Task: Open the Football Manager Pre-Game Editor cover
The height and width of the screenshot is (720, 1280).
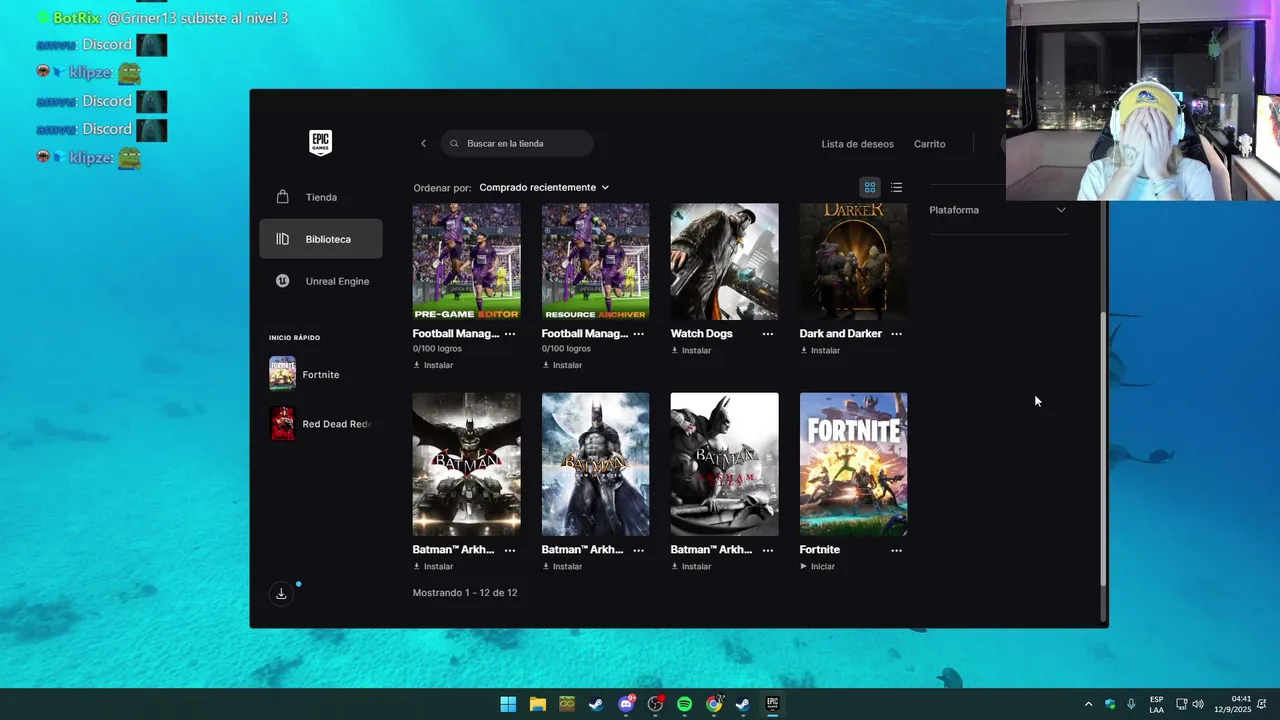Action: [466, 262]
